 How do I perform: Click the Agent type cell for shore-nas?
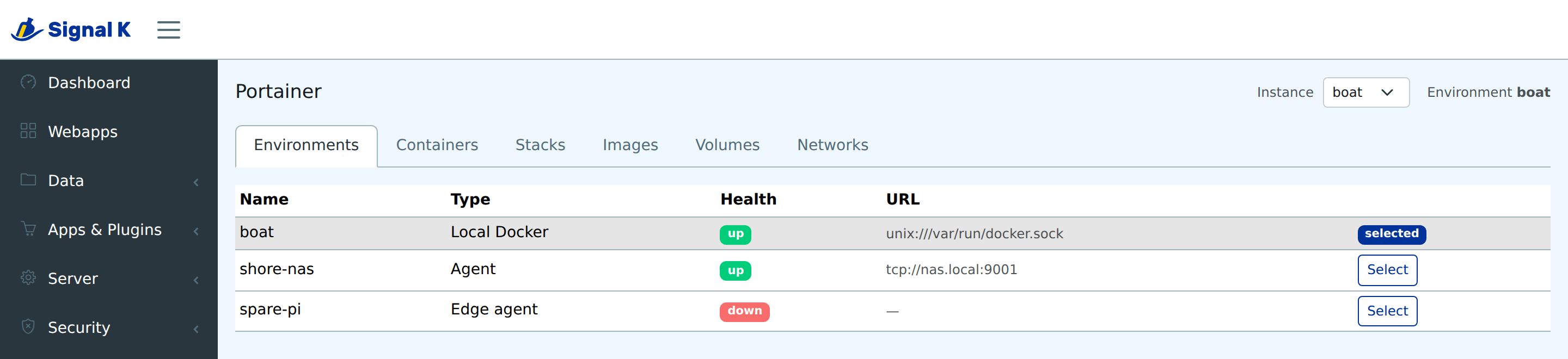coord(473,270)
